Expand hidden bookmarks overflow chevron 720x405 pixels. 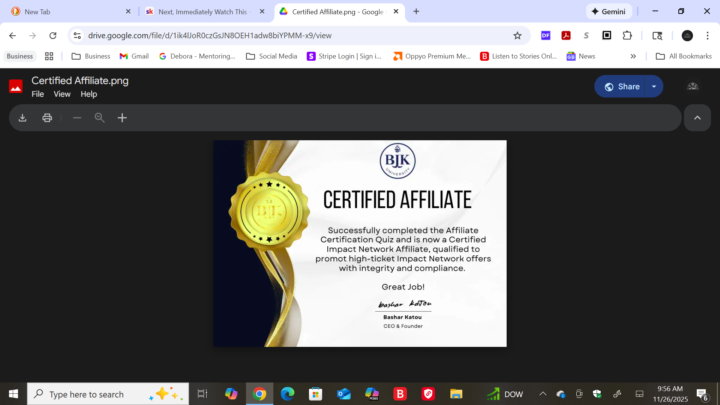[633, 56]
